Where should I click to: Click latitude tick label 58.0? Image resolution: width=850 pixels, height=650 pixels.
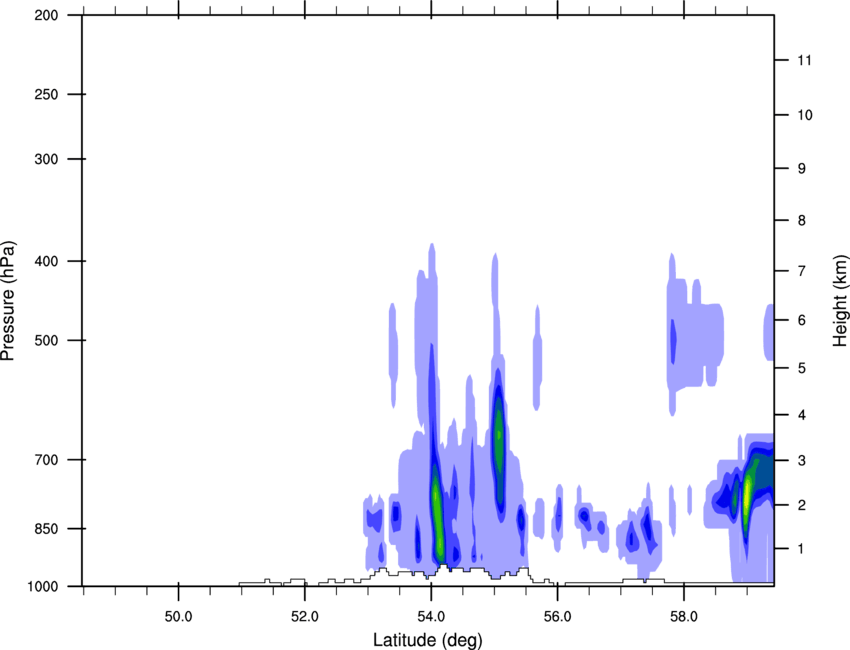point(684,617)
